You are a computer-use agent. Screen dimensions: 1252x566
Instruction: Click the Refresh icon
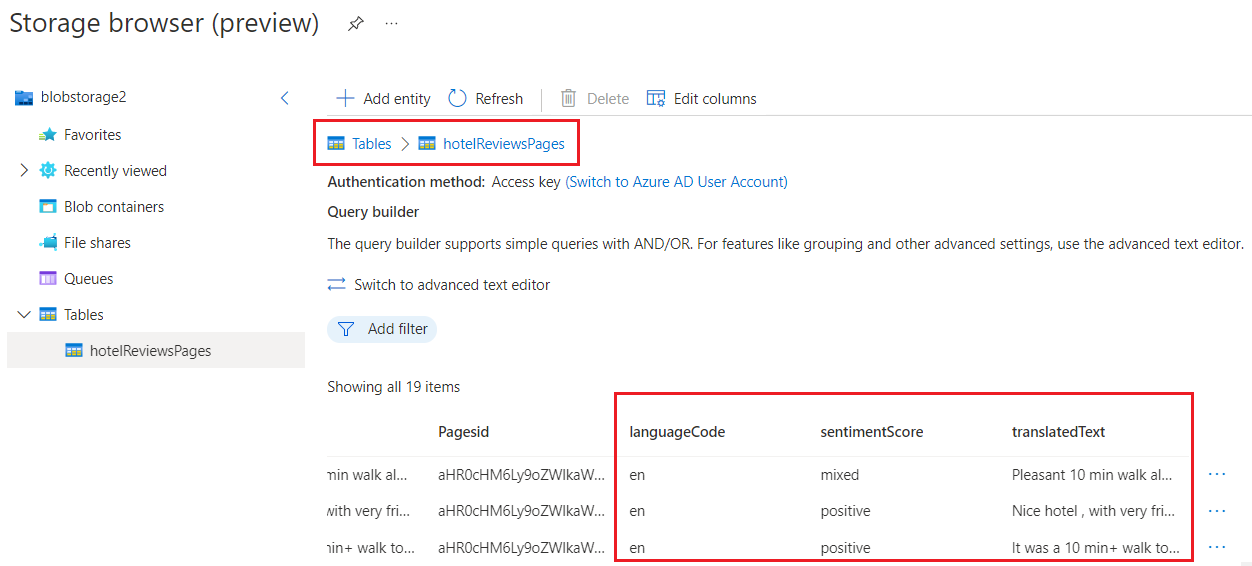(458, 98)
